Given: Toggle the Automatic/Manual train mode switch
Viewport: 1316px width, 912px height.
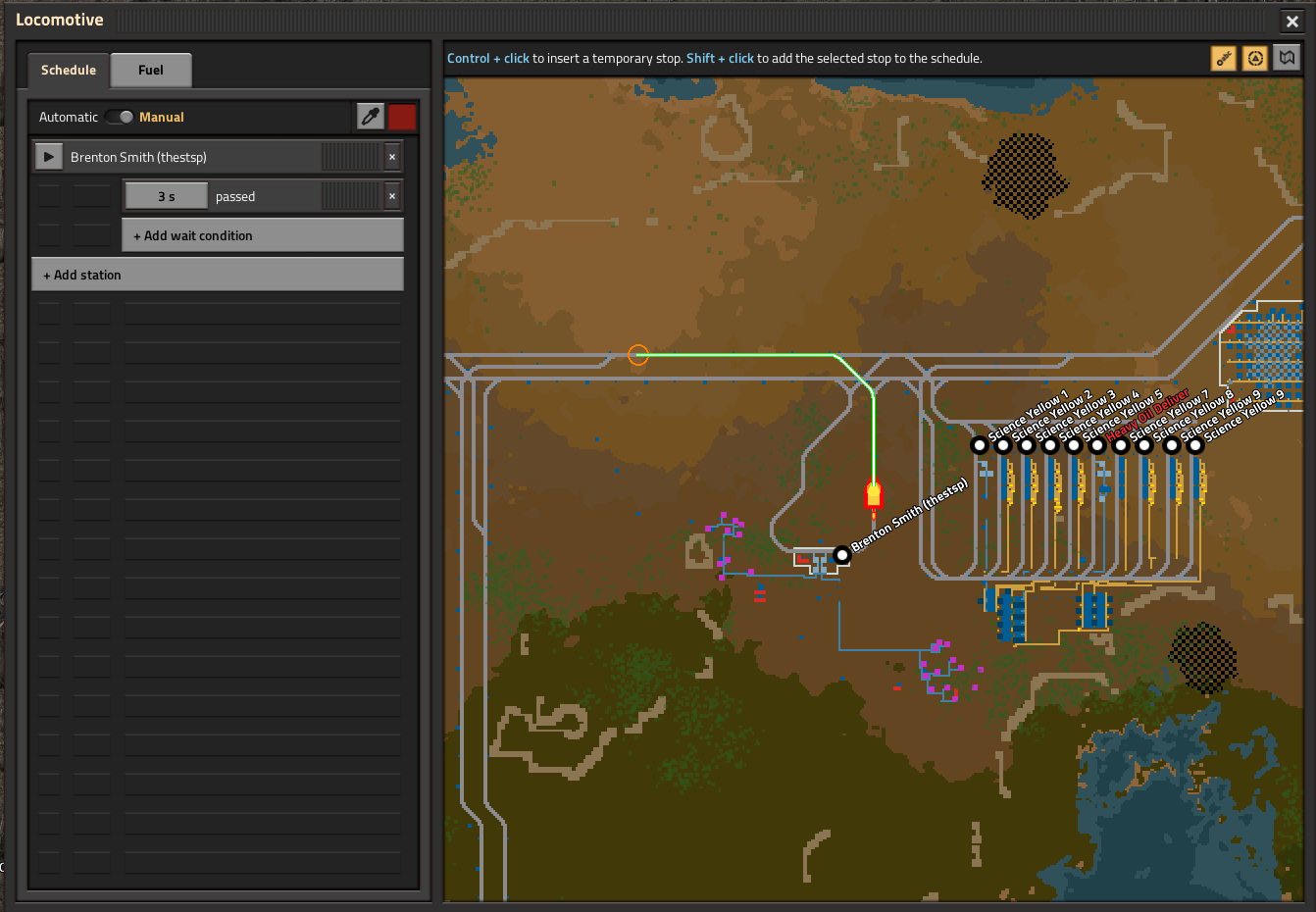Looking at the screenshot, I should click(x=120, y=117).
